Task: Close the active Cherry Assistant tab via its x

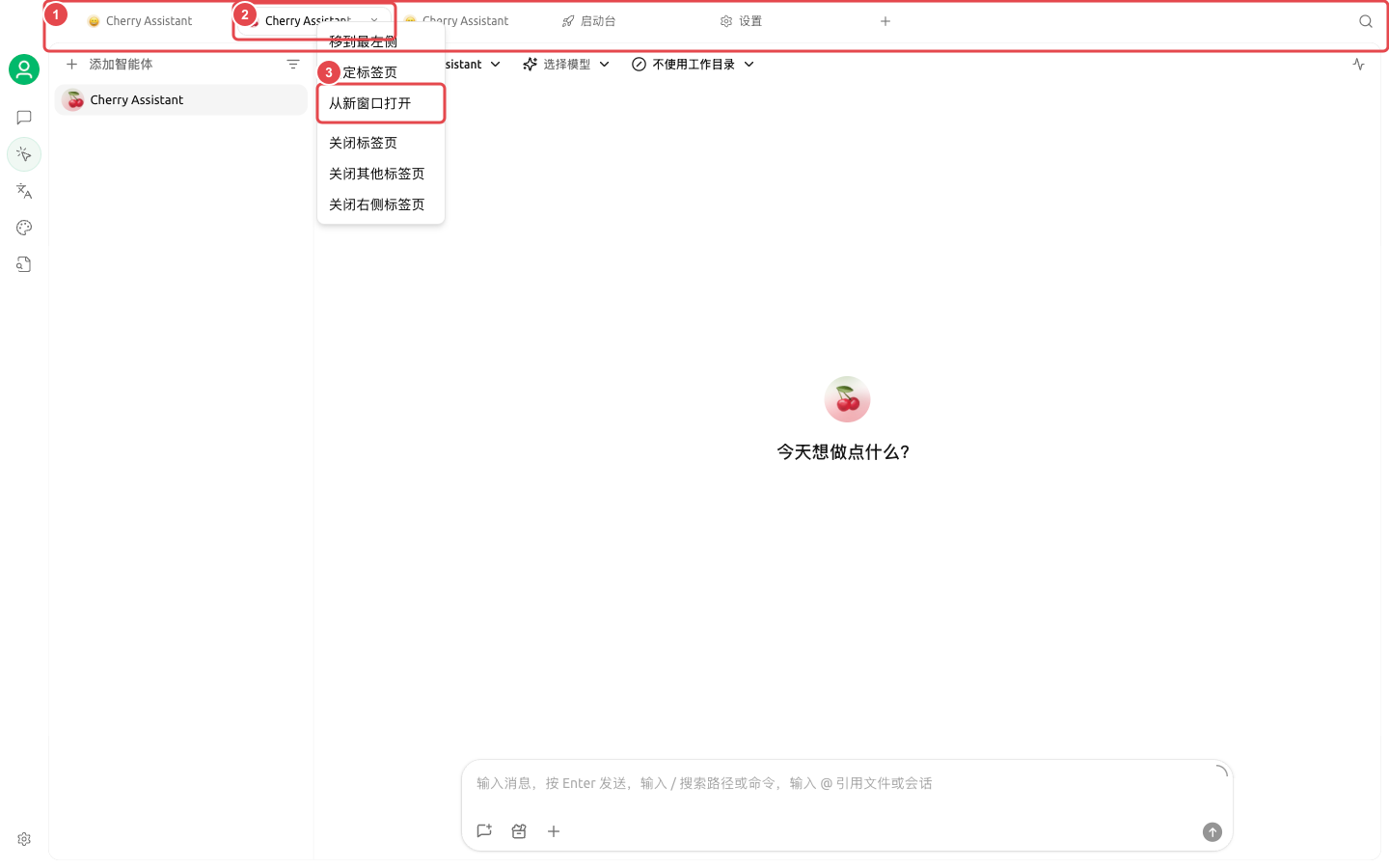Action: pyautogui.click(x=374, y=20)
